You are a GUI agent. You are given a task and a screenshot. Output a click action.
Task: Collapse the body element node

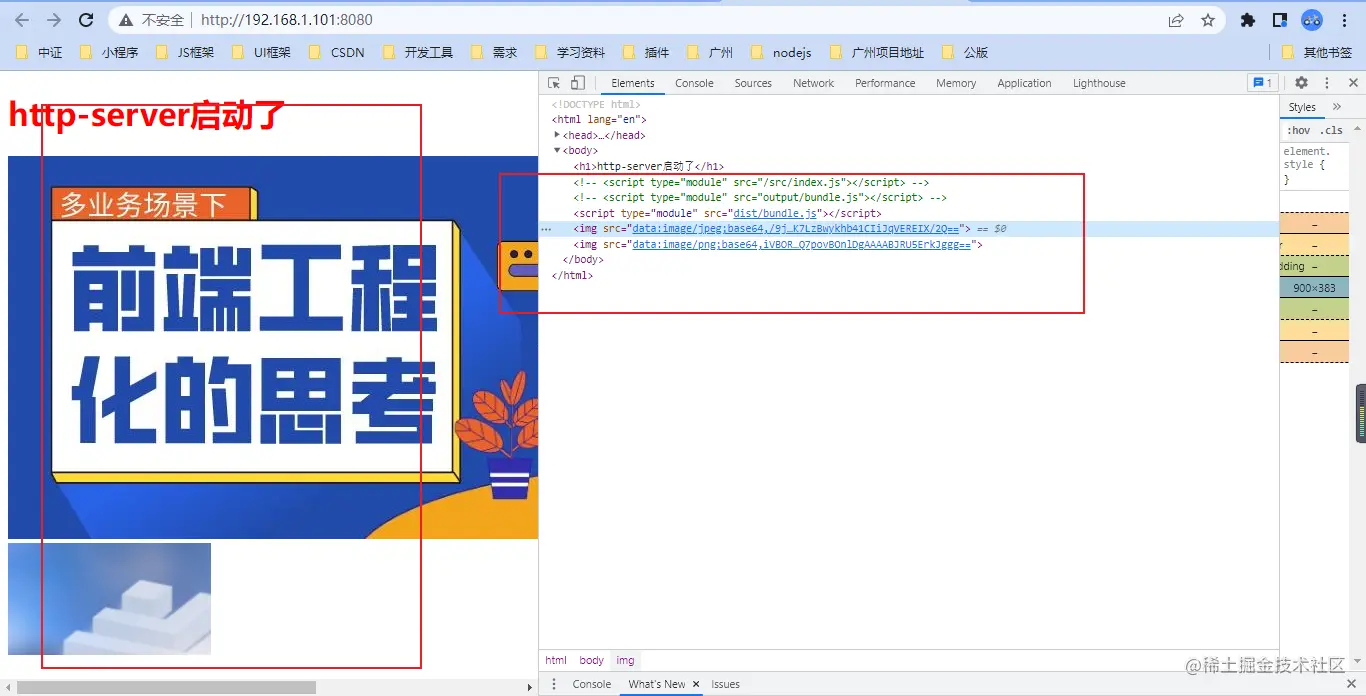(x=557, y=151)
